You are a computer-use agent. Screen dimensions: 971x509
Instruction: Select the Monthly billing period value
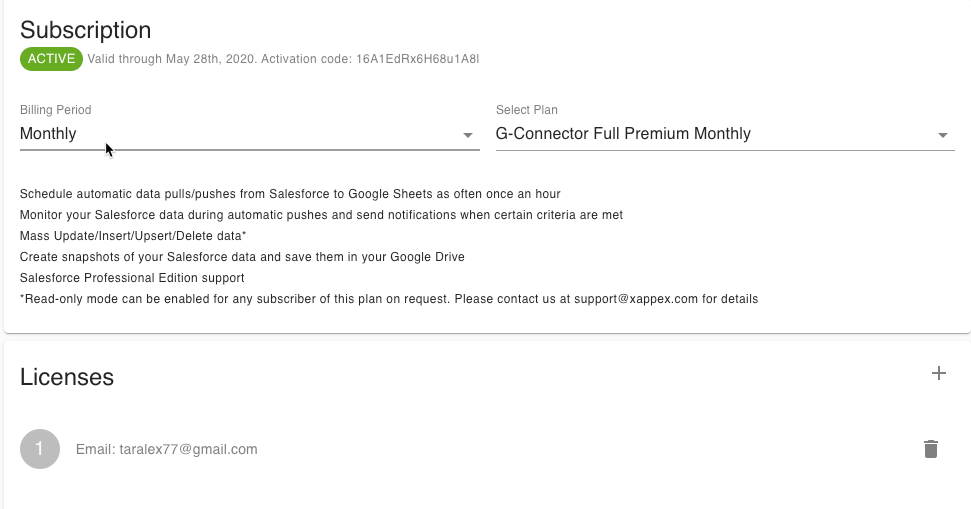tap(48, 134)
